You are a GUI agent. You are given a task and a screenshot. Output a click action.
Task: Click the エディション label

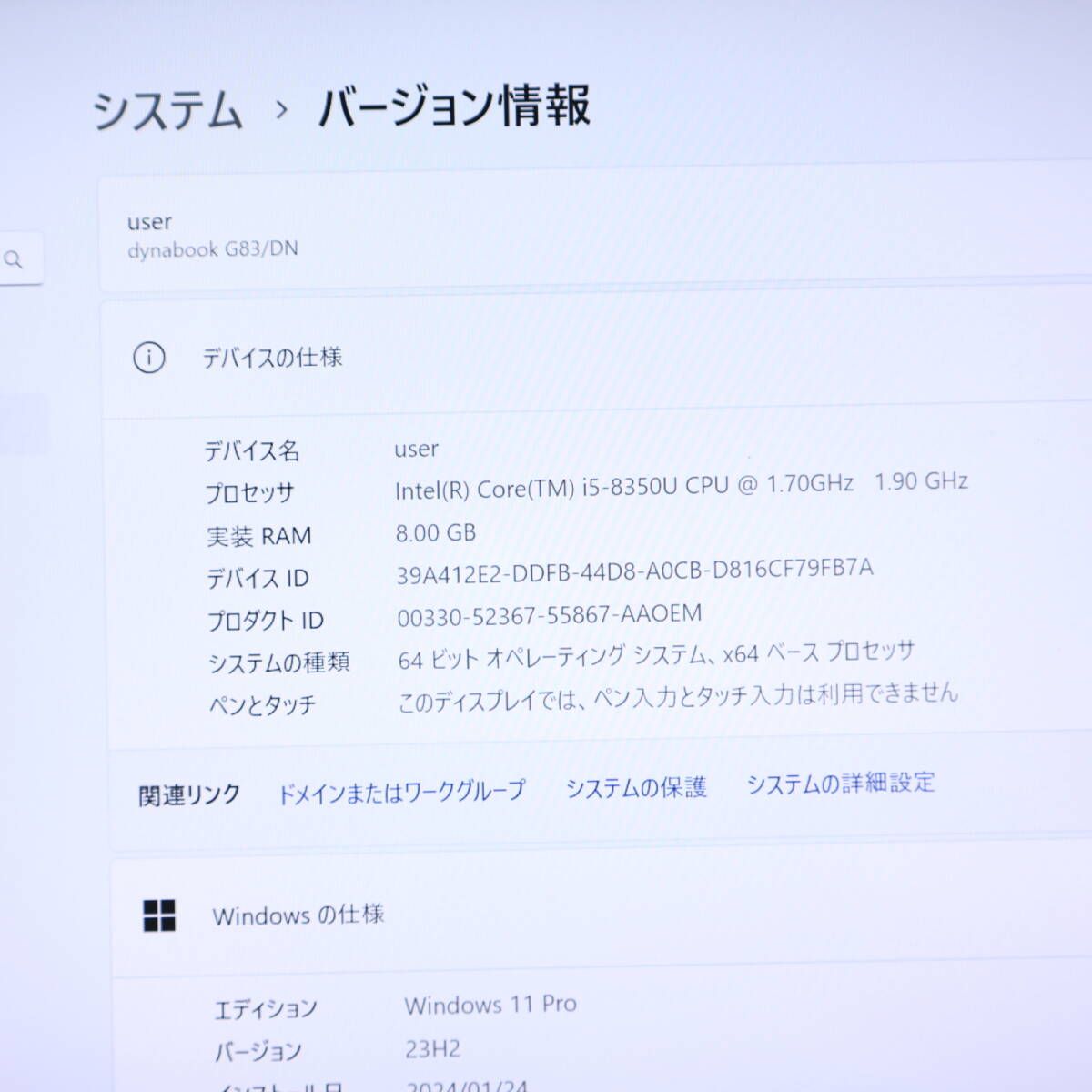click(x=266, y=1009)
